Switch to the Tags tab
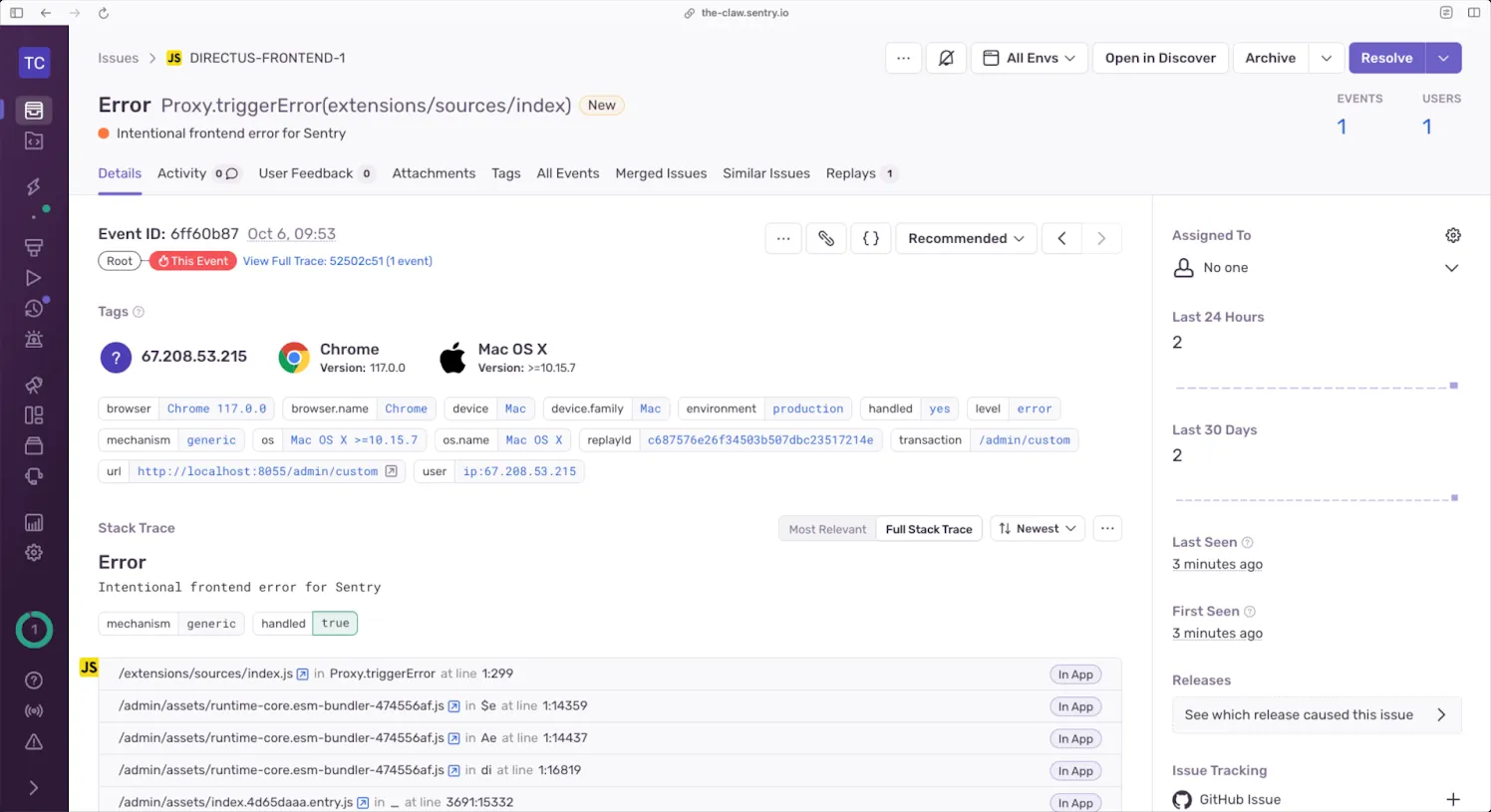 click(505, 173)
